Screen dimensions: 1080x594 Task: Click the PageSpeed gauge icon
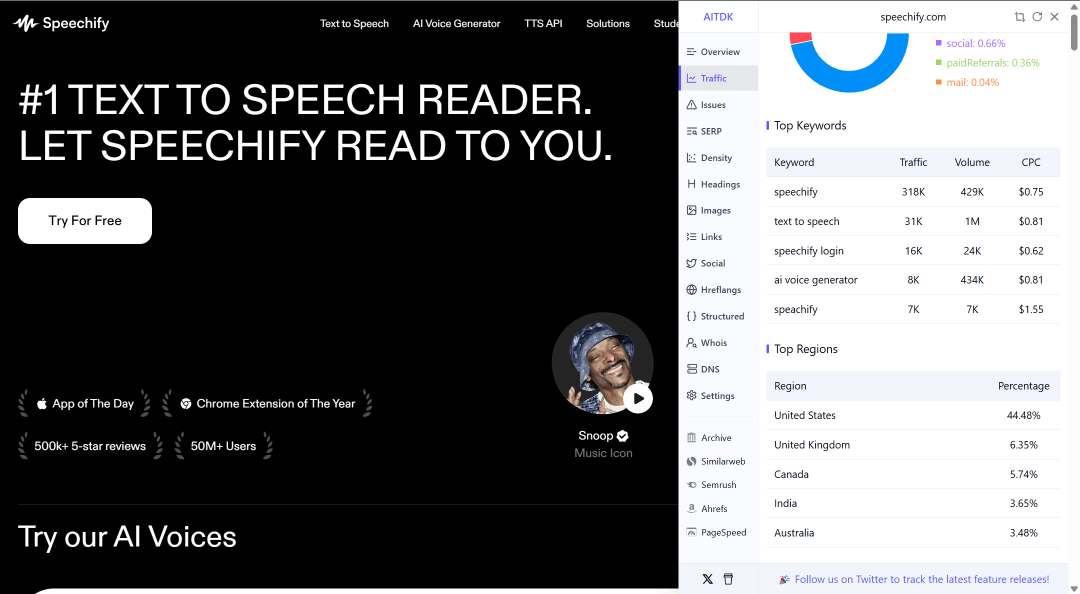tap(692, 532)
